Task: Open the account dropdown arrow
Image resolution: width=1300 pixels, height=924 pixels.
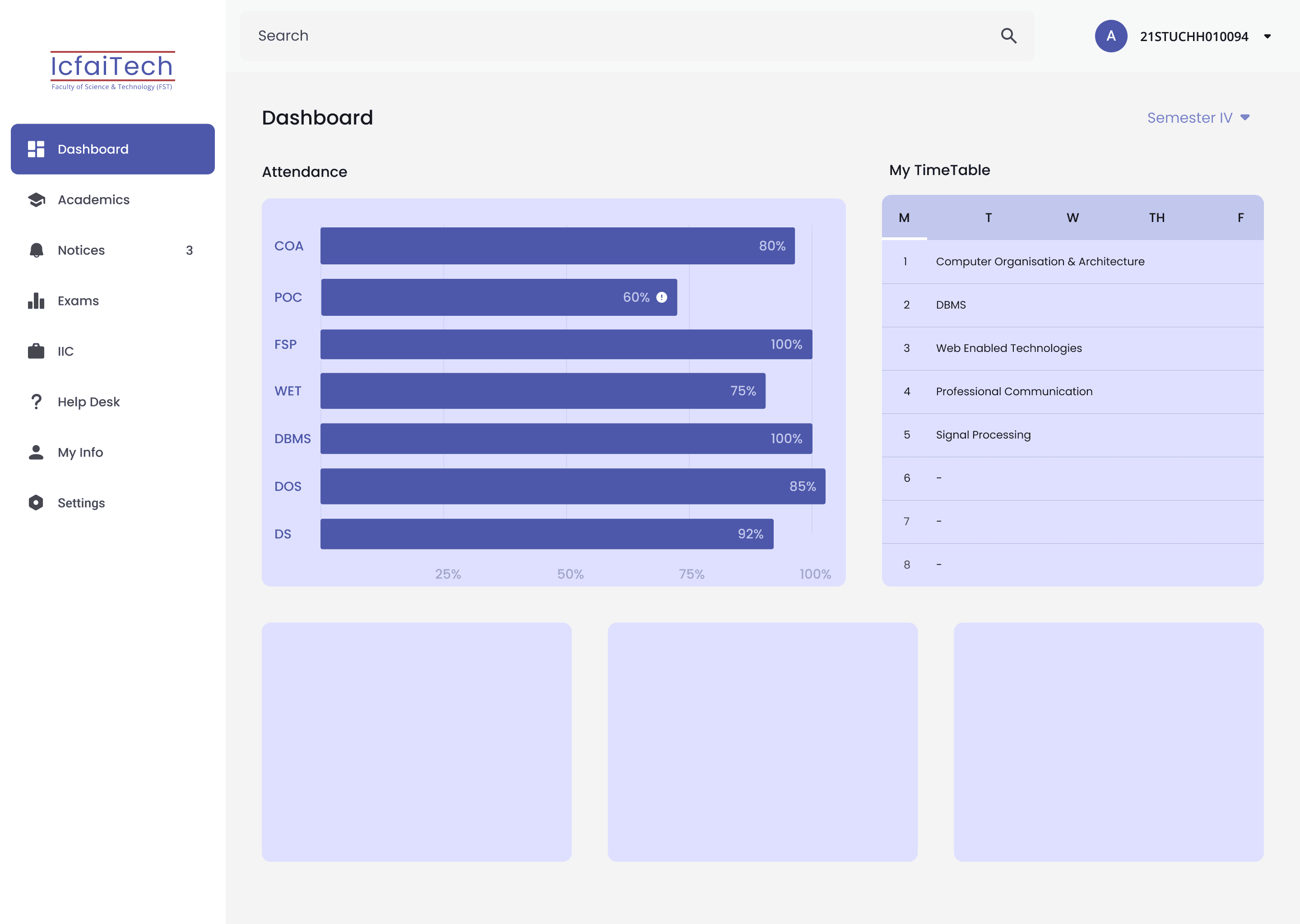Action: pyautogui.click(x=1267, y=37)
